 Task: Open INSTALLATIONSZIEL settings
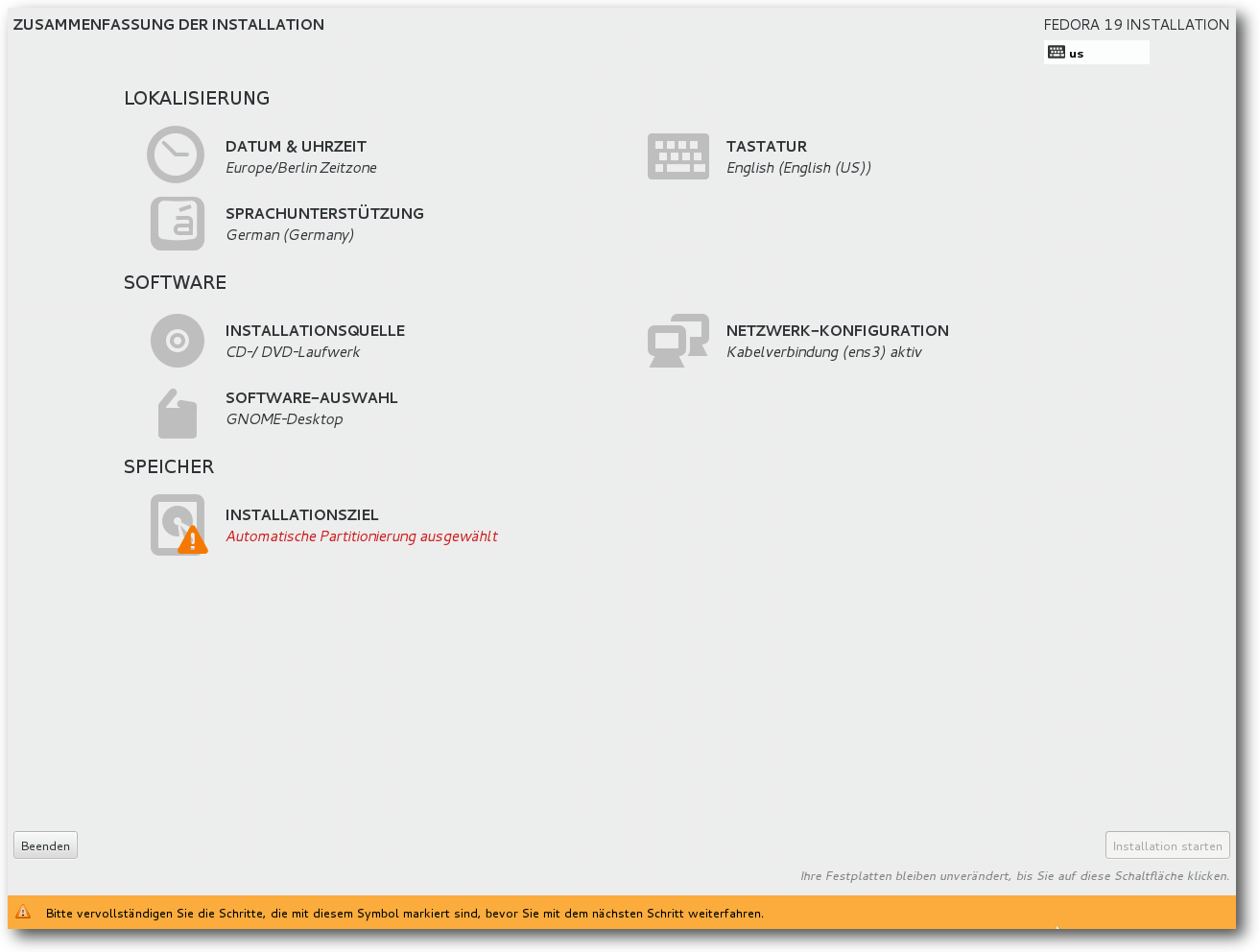[x=302, y=515]
